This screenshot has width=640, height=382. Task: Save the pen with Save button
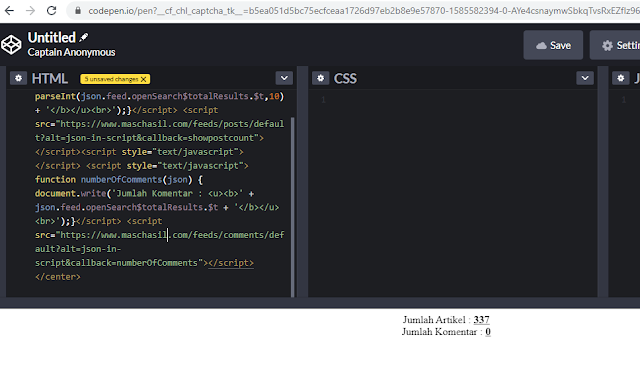(x=553, y=45)
